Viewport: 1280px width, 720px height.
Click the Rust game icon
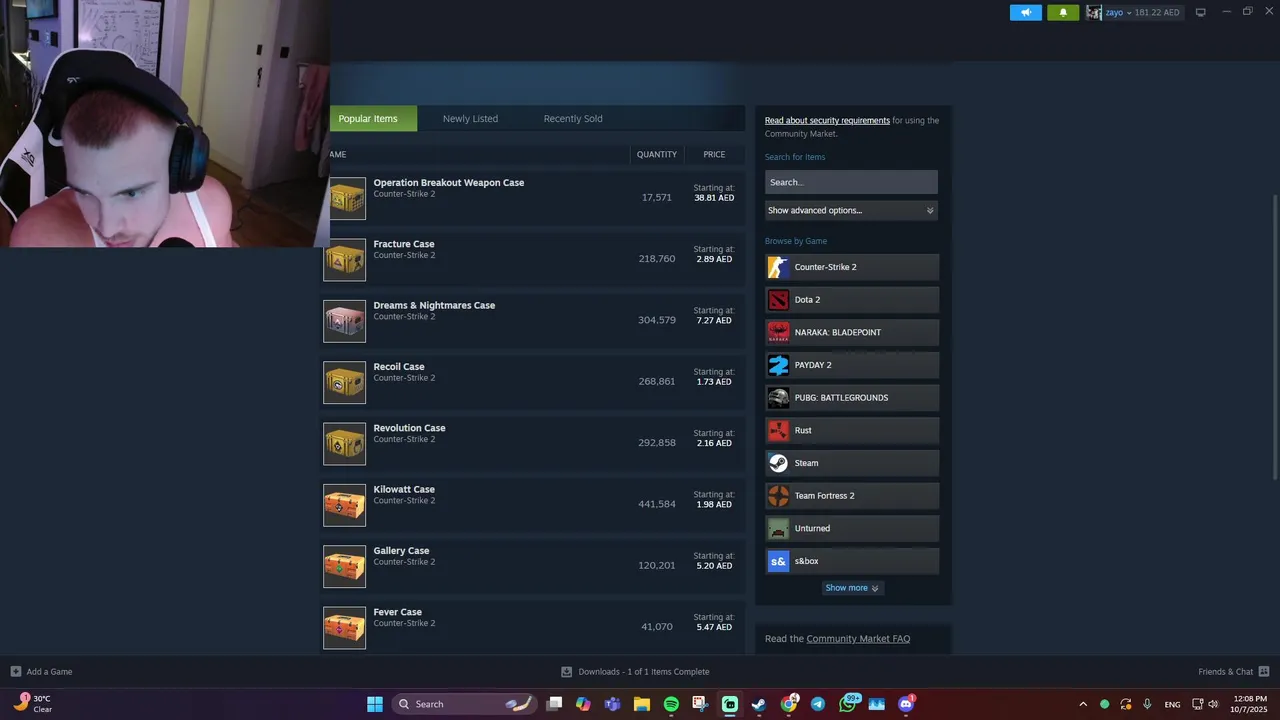tap(778, 430)
